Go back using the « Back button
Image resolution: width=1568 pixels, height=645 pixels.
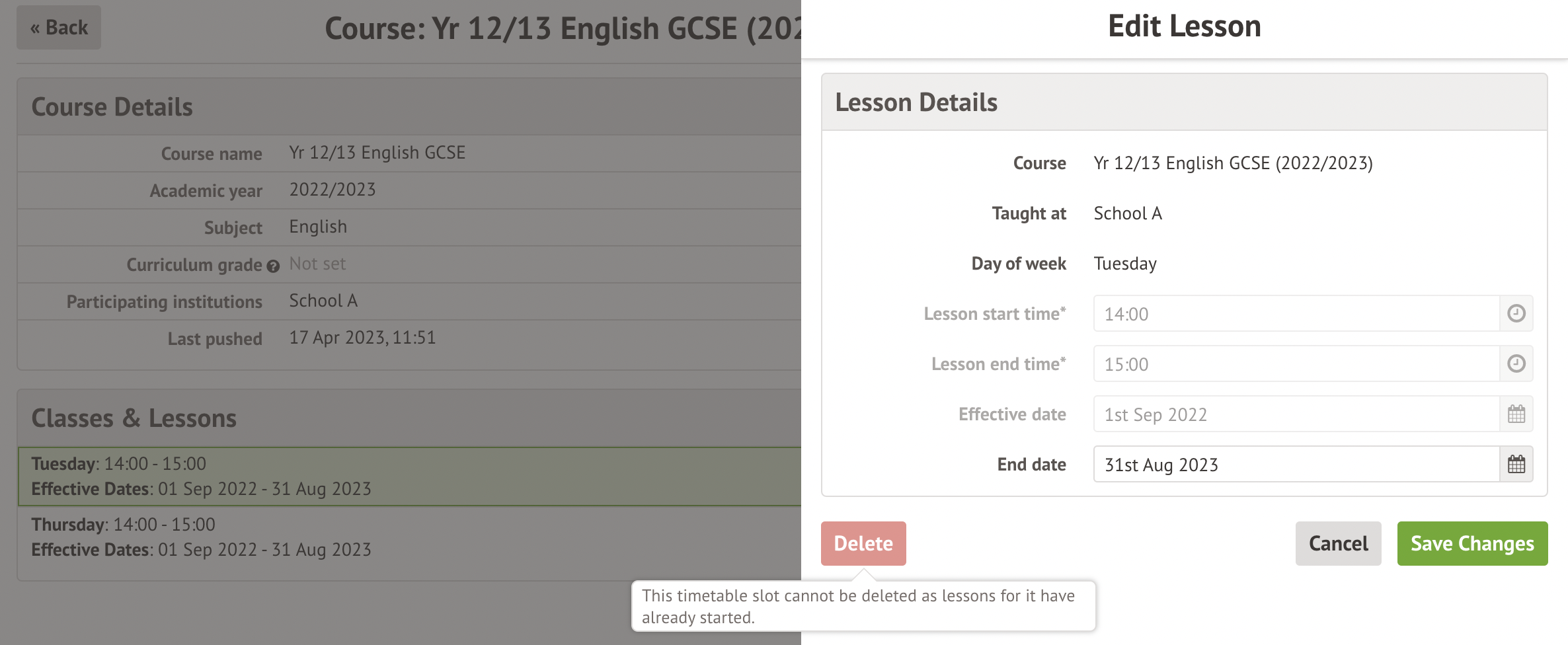[x=59, y=28]
